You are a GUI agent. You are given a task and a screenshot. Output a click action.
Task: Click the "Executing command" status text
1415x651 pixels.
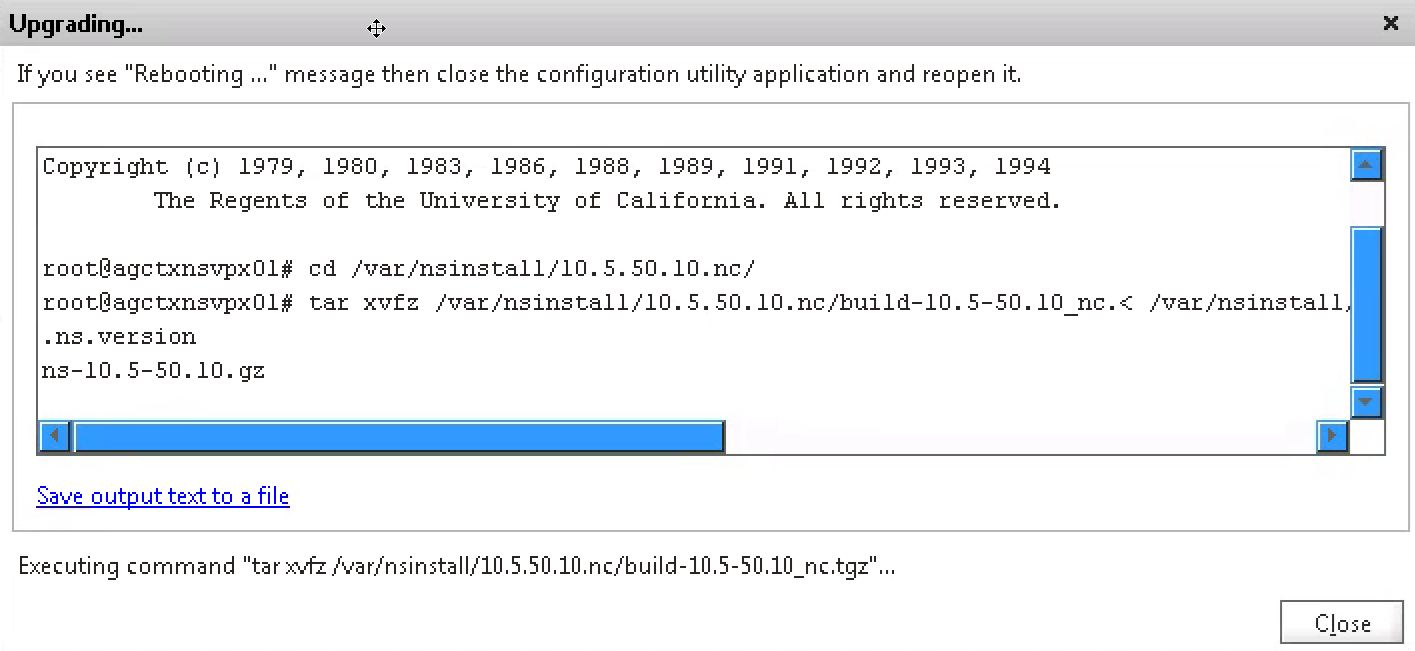click(x=456, y=566)
